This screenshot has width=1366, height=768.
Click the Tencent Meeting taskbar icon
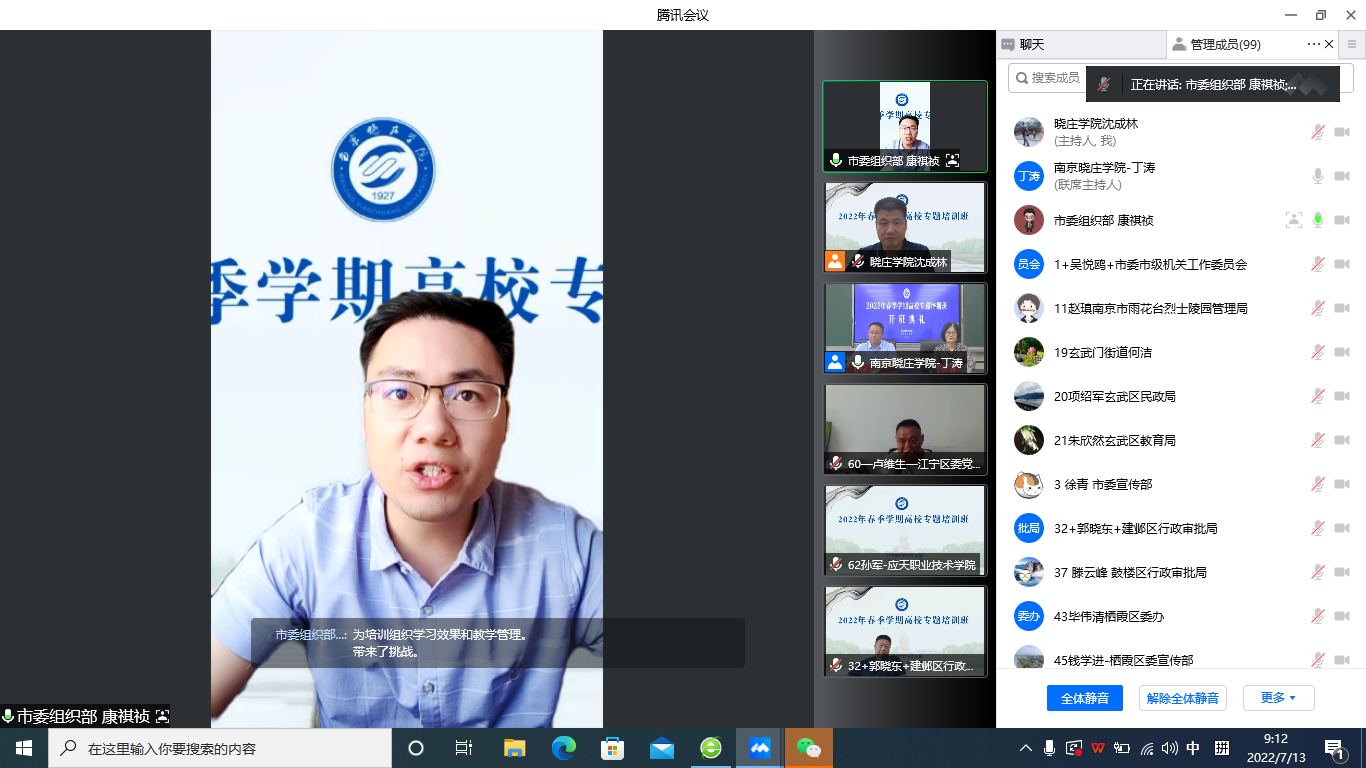click(x=760, y=748)
